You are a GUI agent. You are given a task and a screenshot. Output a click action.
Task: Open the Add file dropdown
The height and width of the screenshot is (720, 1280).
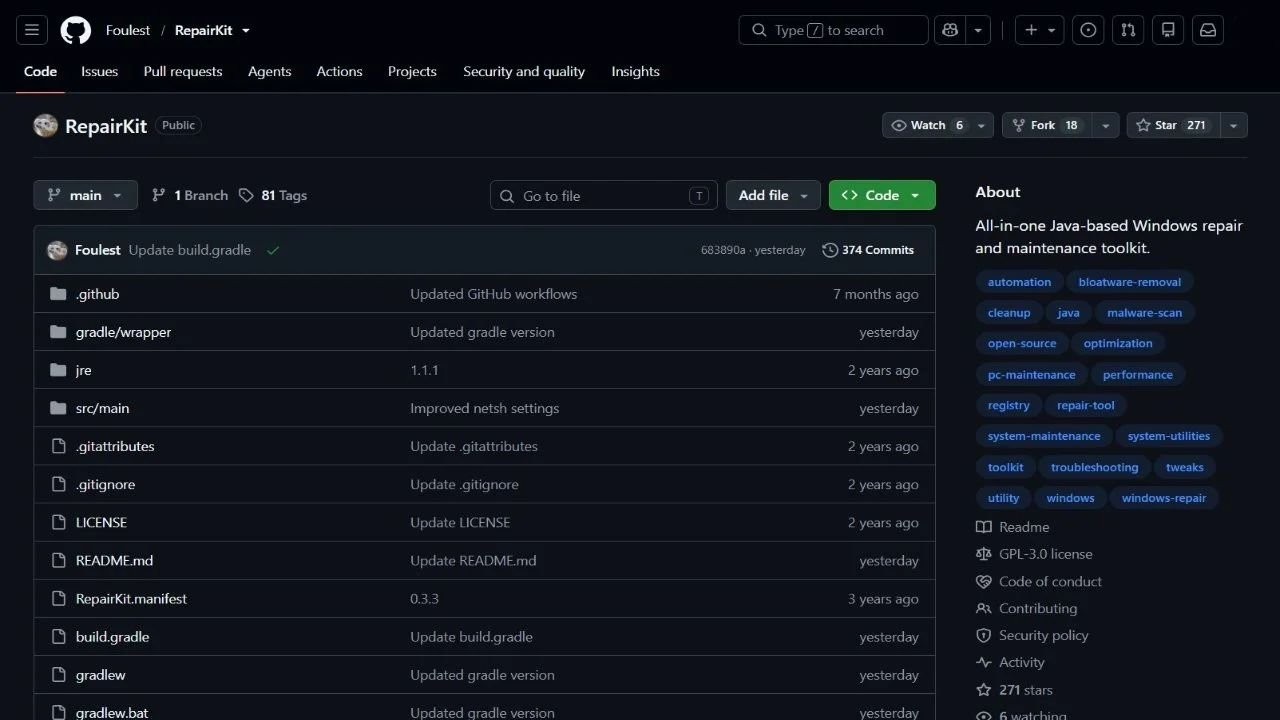(773, 195)
